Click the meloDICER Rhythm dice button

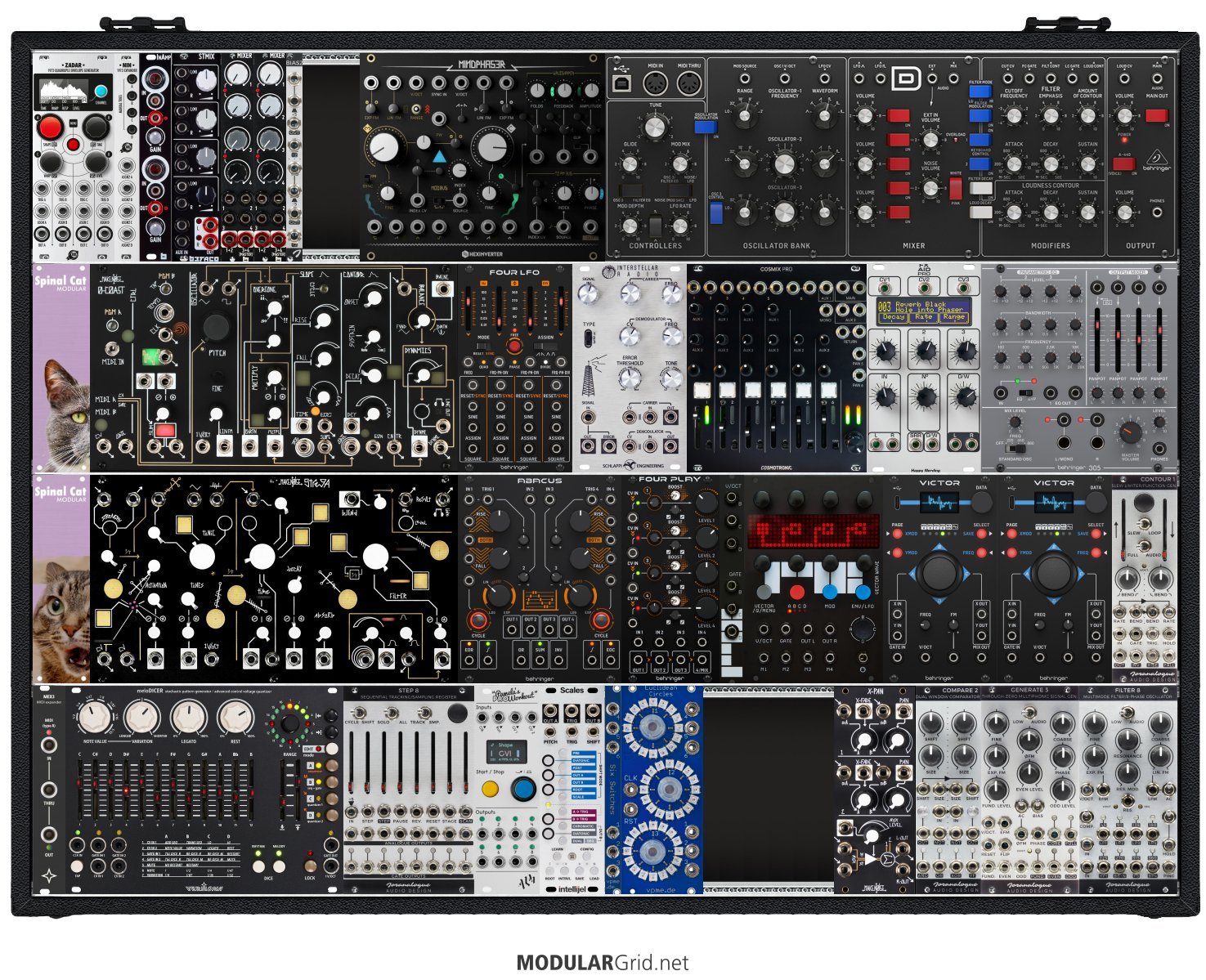(x=258, y=866)
